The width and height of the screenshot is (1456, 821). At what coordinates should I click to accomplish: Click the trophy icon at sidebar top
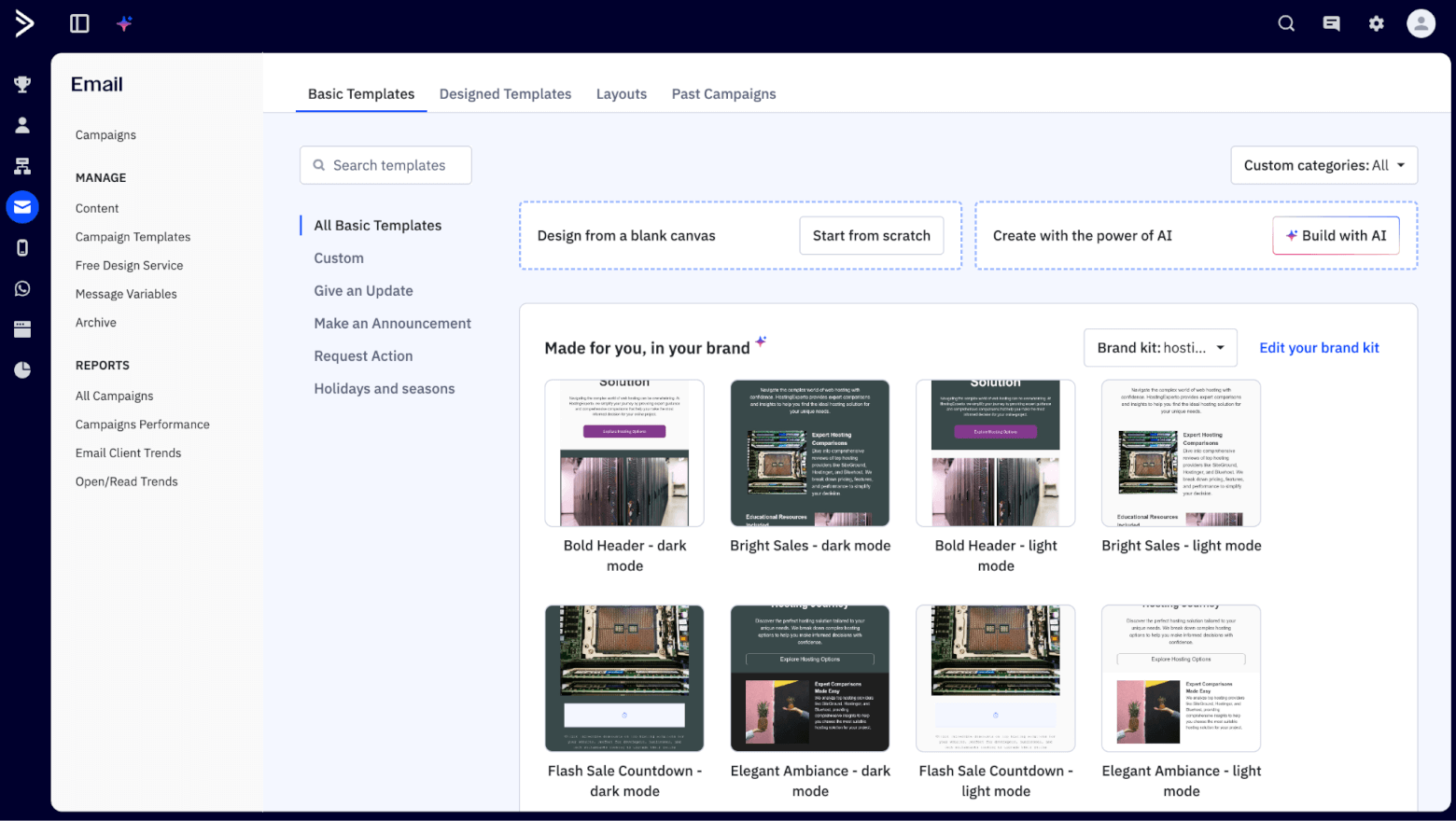tap(22, 83)
